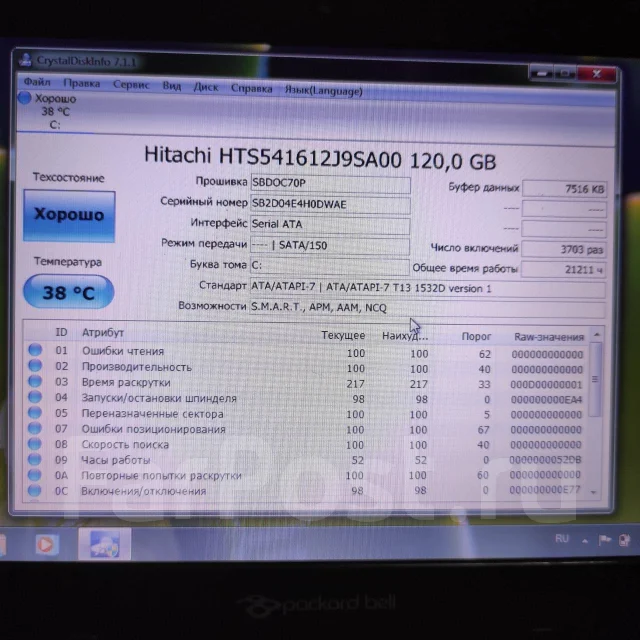The image size is (640, 640).
Task: Click the RU language indicator in tray
Action: tap(562, 539)
